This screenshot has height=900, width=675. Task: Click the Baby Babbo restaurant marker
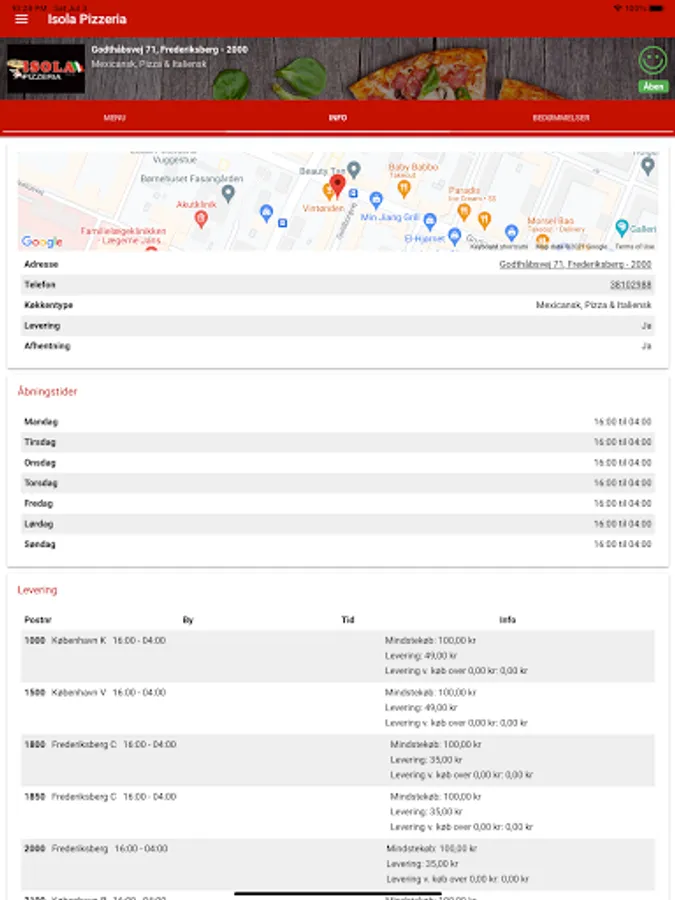tap(404, 188)
